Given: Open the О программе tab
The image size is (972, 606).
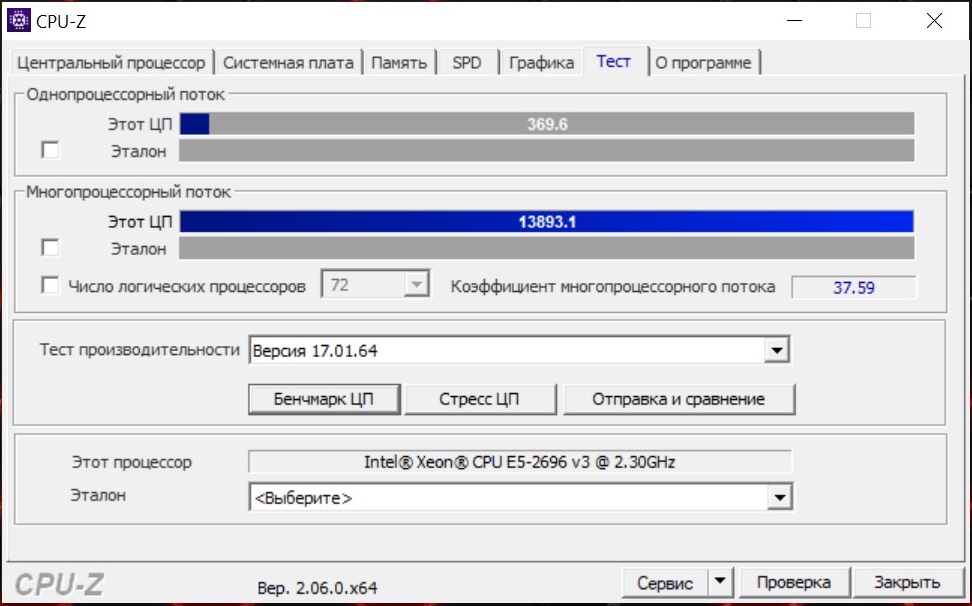Looking at the screenshot, I should 704,63.
